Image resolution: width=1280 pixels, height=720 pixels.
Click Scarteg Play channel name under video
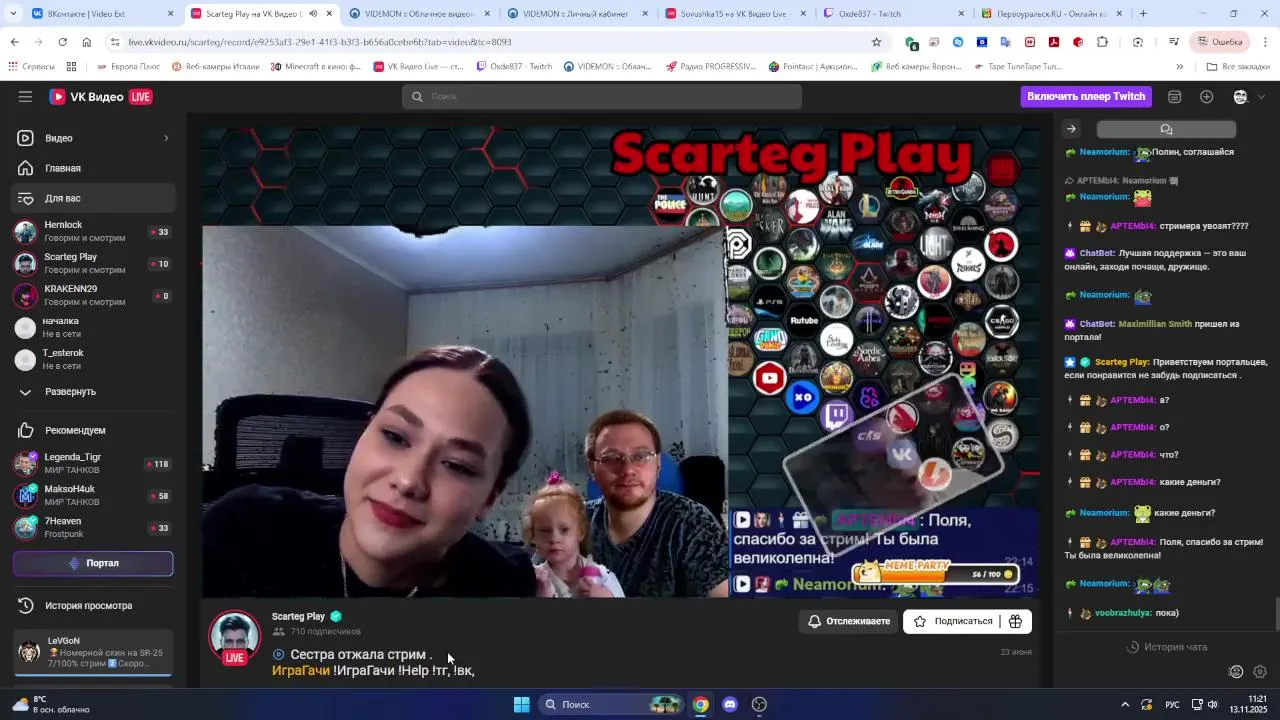pos(298,616)
